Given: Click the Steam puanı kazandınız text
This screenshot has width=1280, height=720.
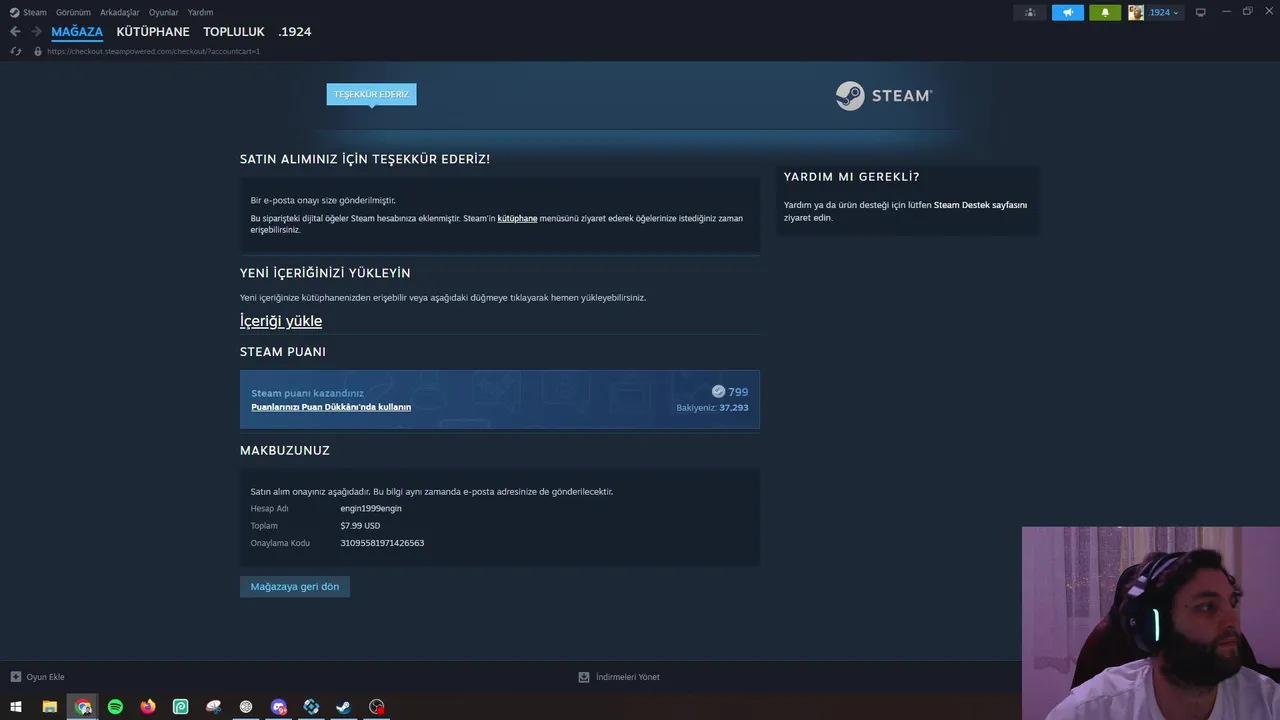Looking at the screenshot, I should coord(307,393).
